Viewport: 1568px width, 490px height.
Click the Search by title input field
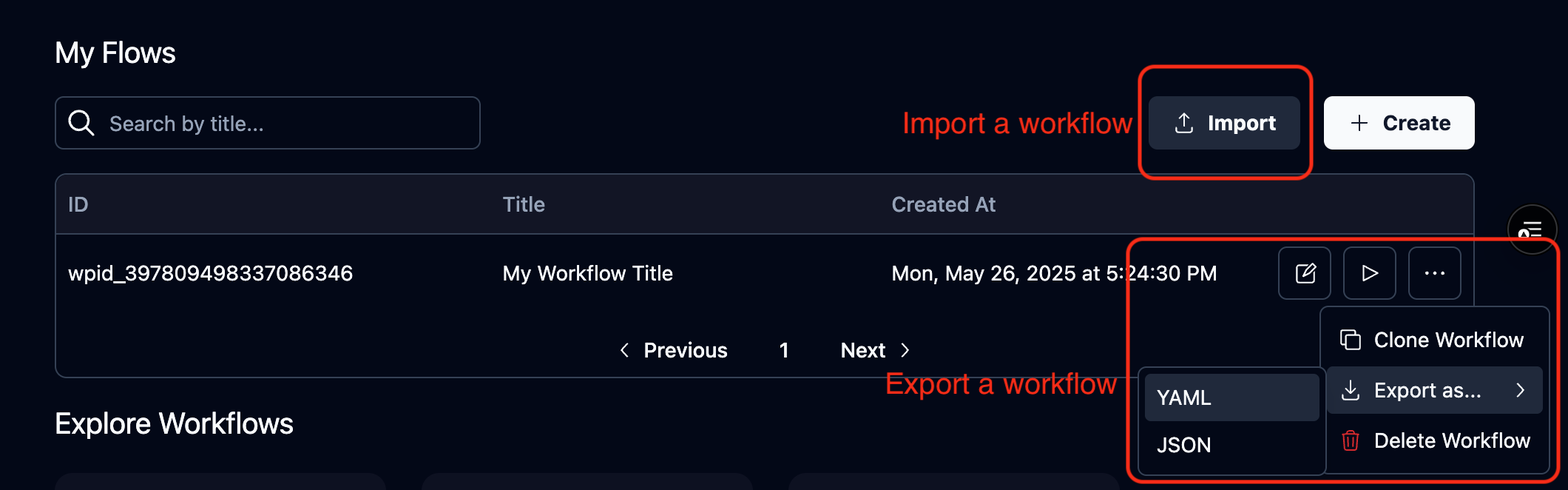266,123
